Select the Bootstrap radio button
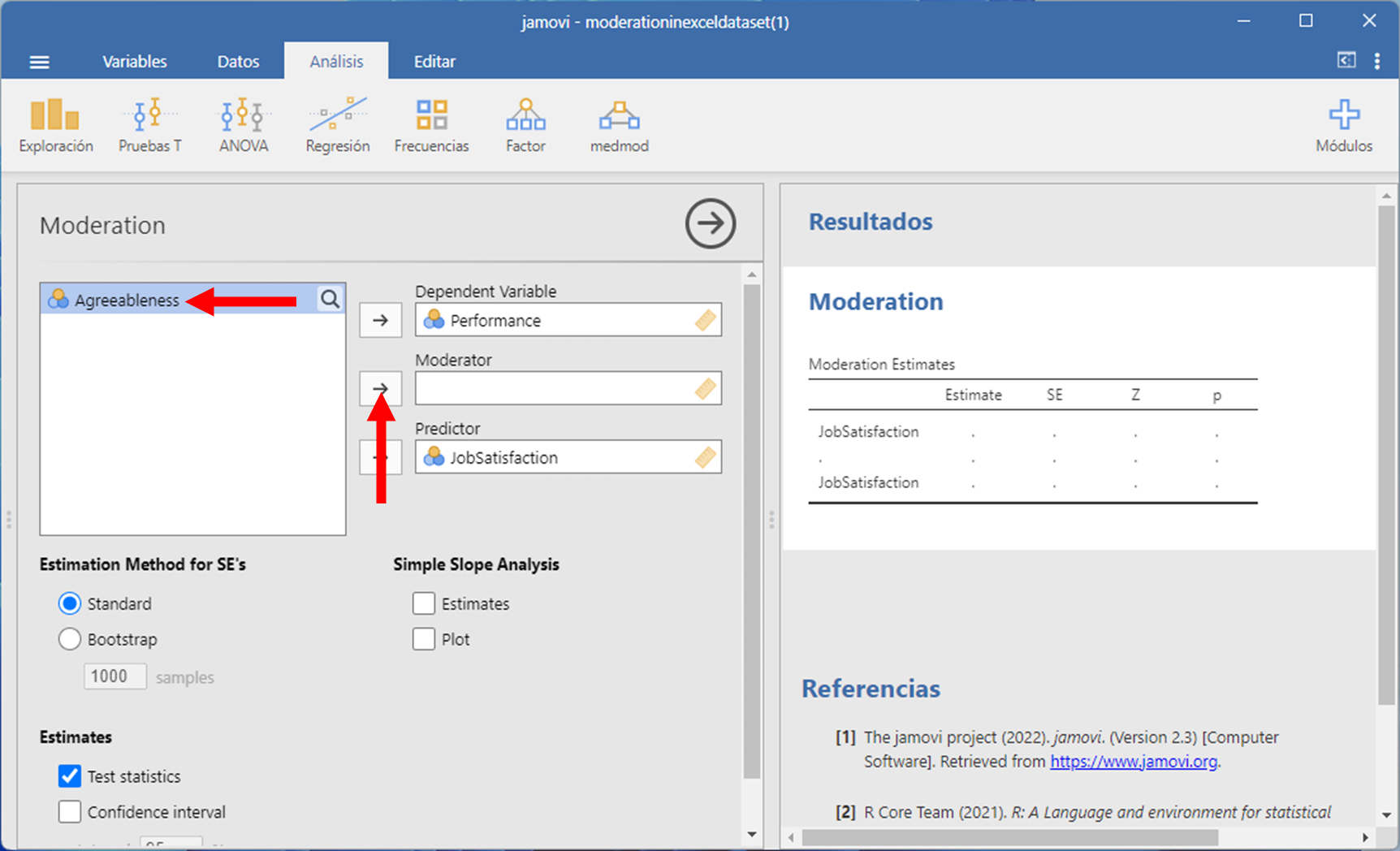 coord(70,640)
